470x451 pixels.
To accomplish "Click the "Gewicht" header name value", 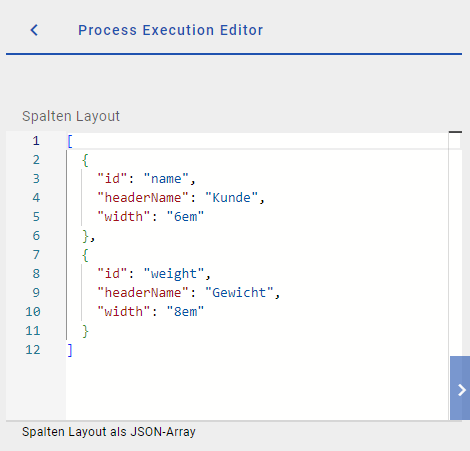I will click(x=239, y=293).
